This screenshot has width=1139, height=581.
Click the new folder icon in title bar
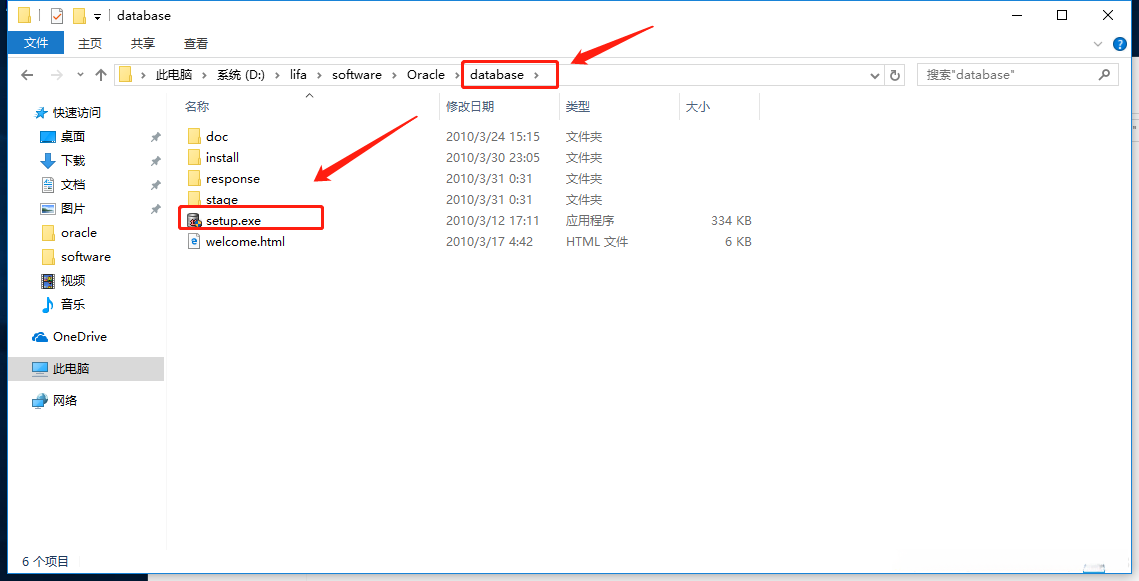tap(79, 15)
